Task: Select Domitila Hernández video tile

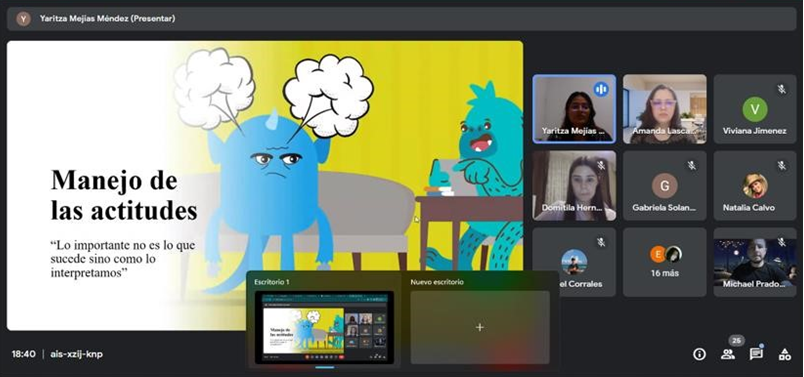Action: (574, 186)
